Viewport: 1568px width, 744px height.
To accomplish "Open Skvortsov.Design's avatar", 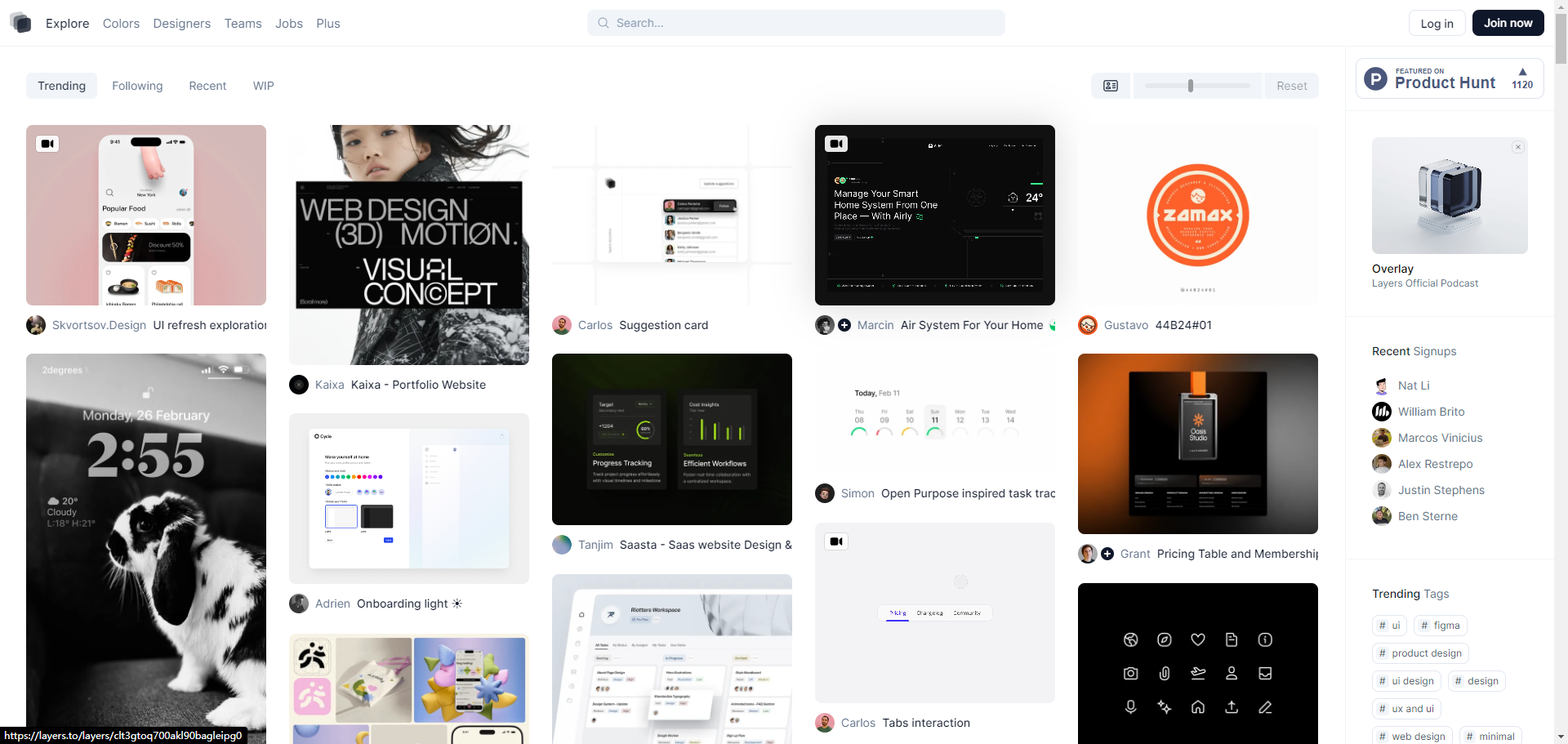I will coord(36,325).
